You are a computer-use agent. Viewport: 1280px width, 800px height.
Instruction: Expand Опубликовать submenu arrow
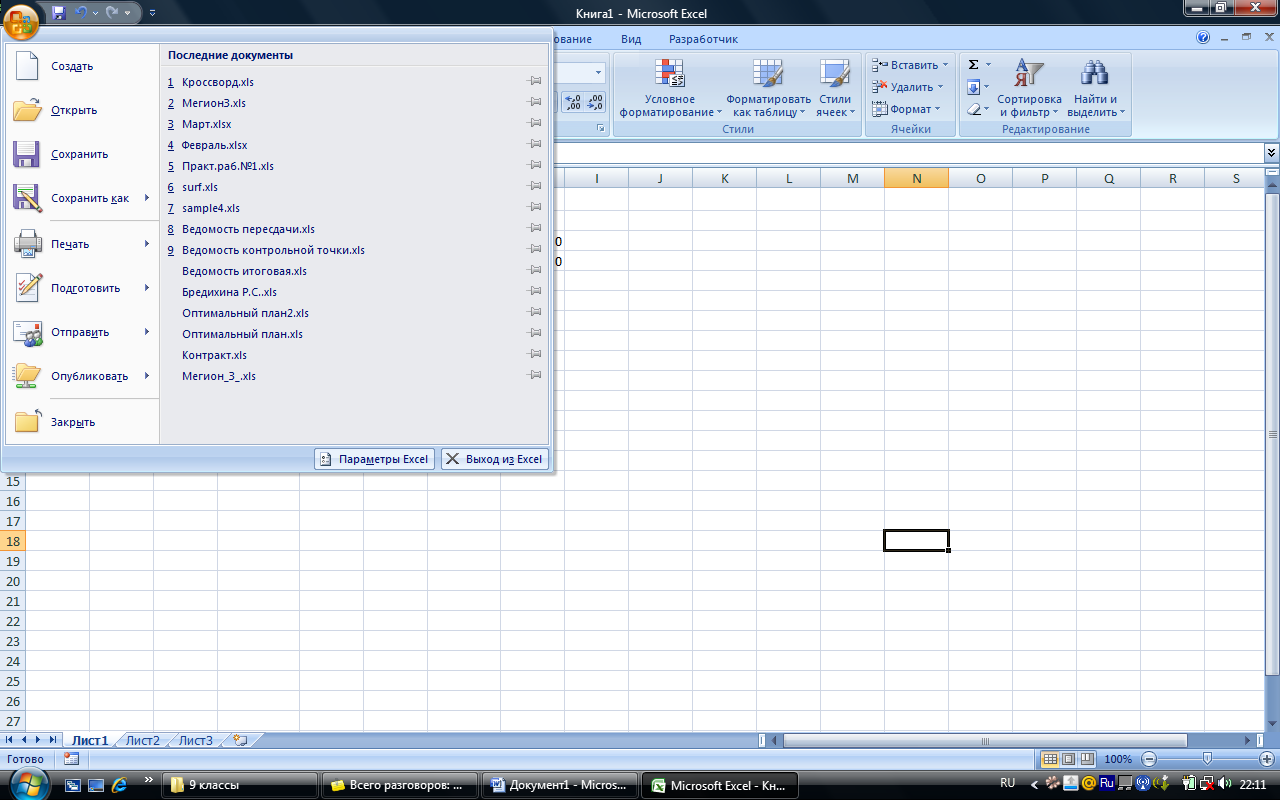pos(147,376)
